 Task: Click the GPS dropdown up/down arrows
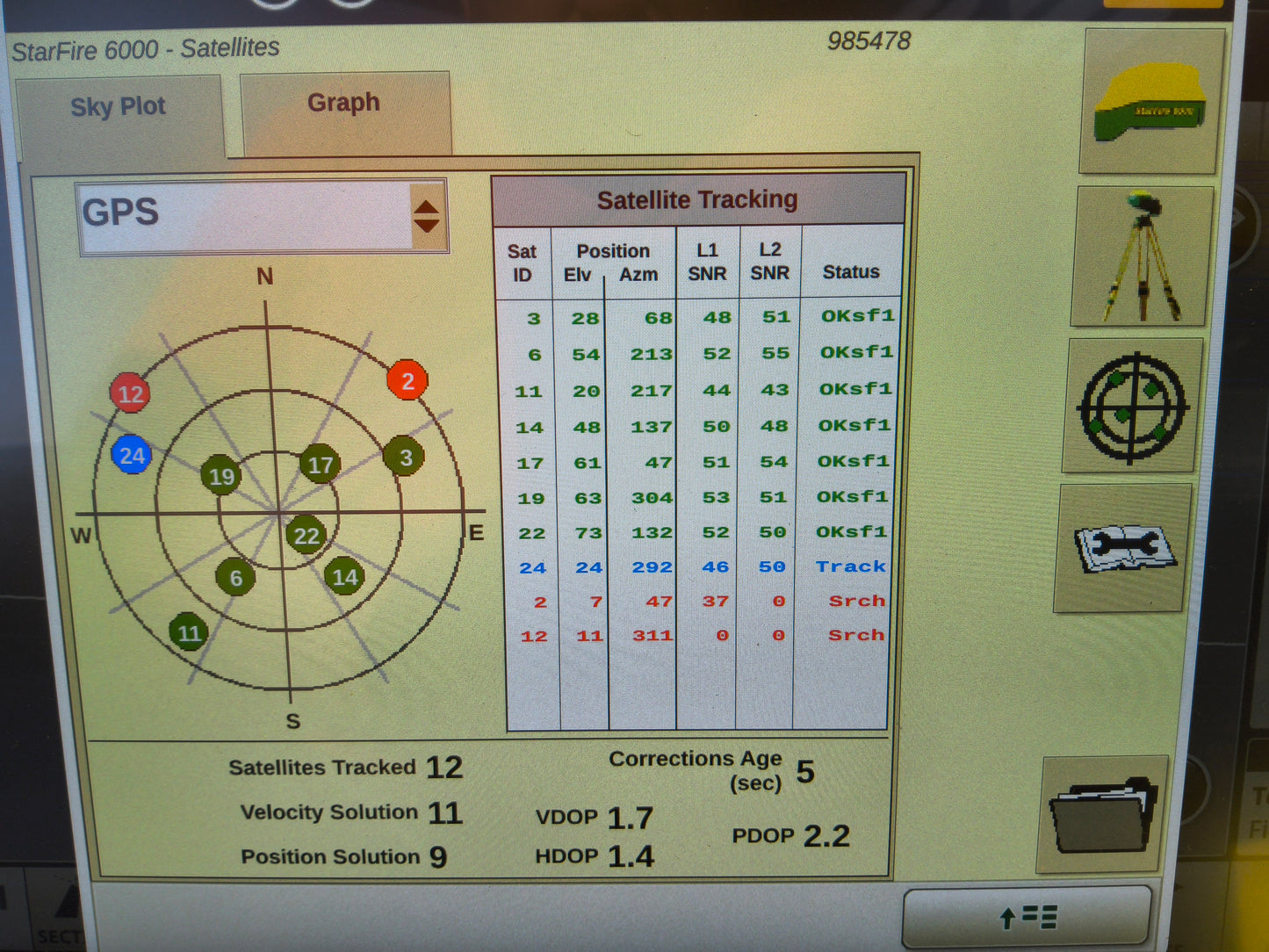427,216
